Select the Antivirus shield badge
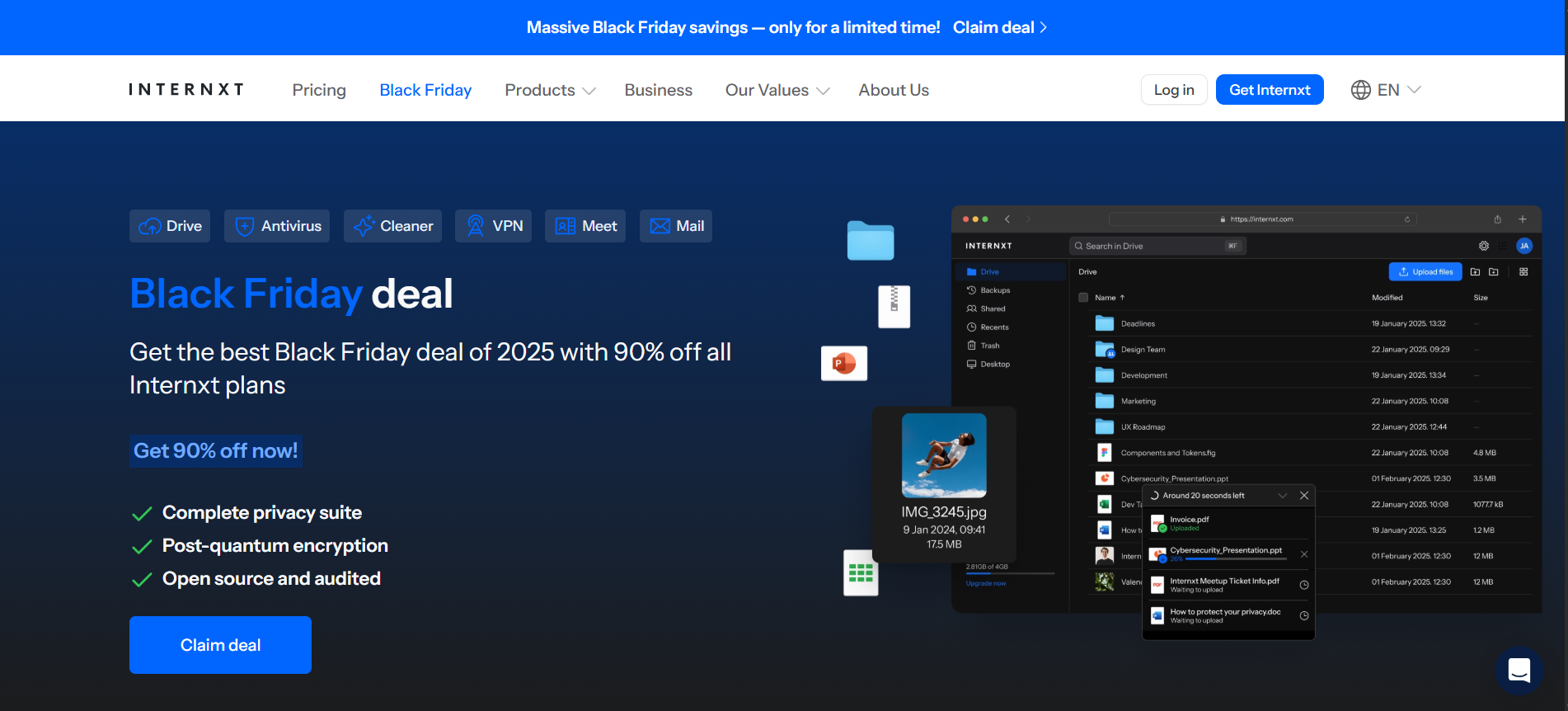Screen dimensions: 1568x711 point(277,226)
